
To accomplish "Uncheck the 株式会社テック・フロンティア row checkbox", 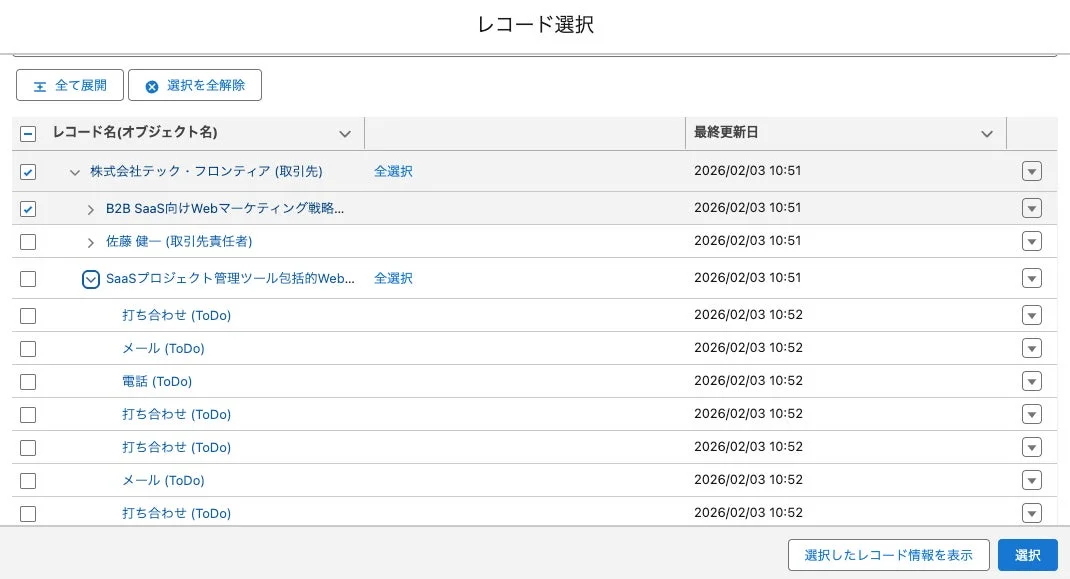I will pyautogui.click(x=28, y=172).
